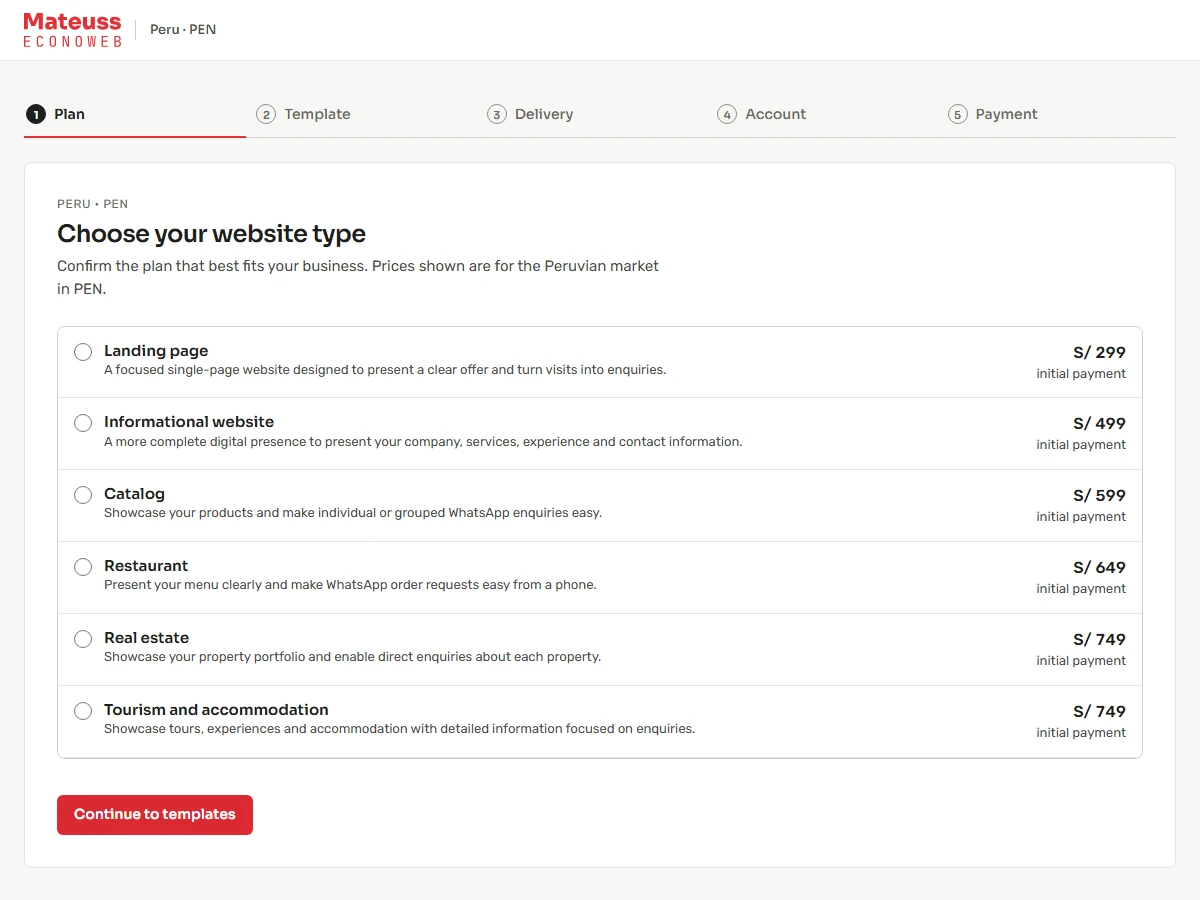Screen dimensions: 1200x900
Task: Select Tourism and accommodation radio button
Action: pos(83,711)
